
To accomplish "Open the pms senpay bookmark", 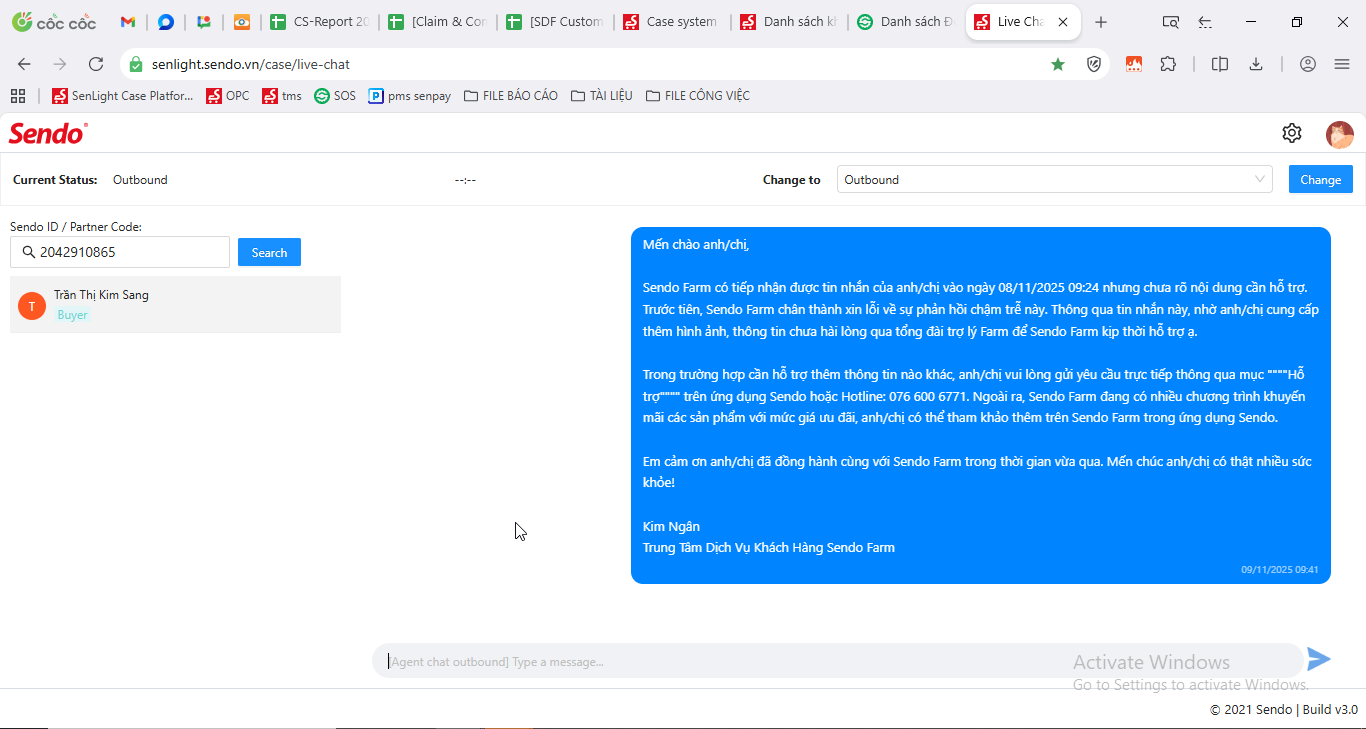I will tap(410, 96).
